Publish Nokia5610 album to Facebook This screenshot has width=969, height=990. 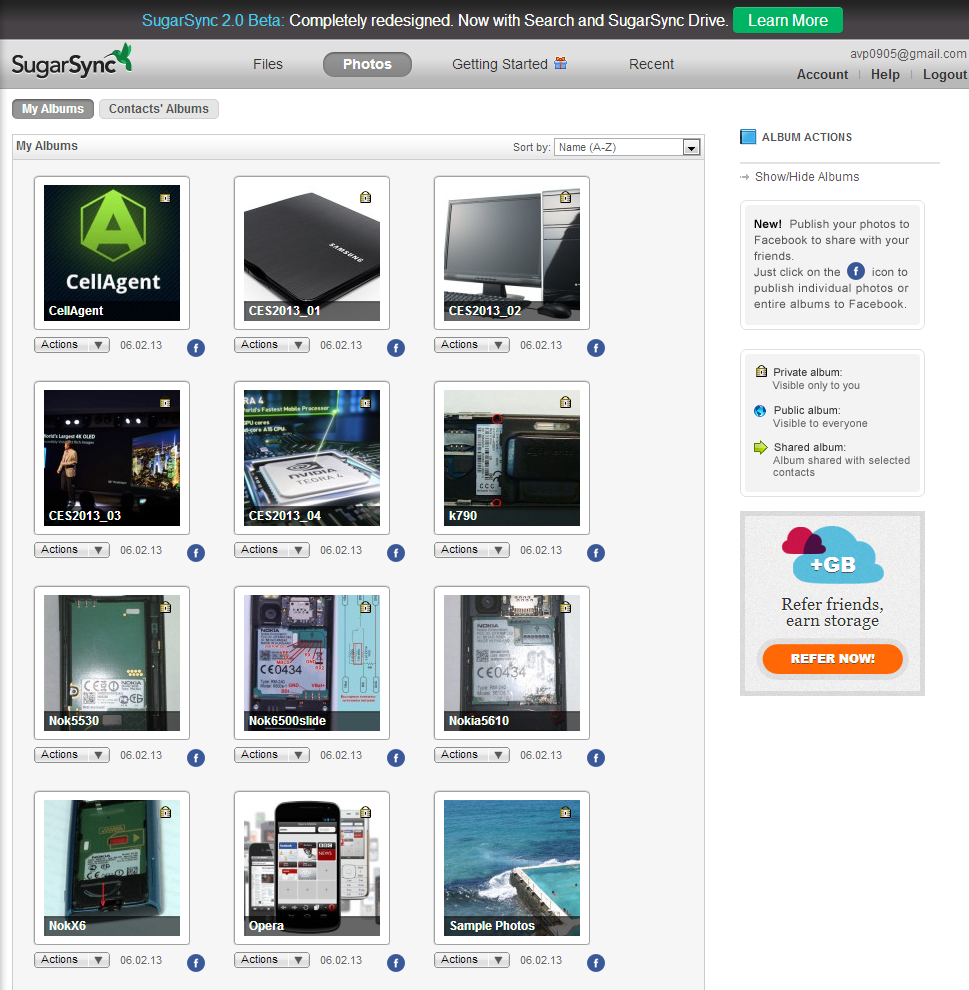coord(596,758)
